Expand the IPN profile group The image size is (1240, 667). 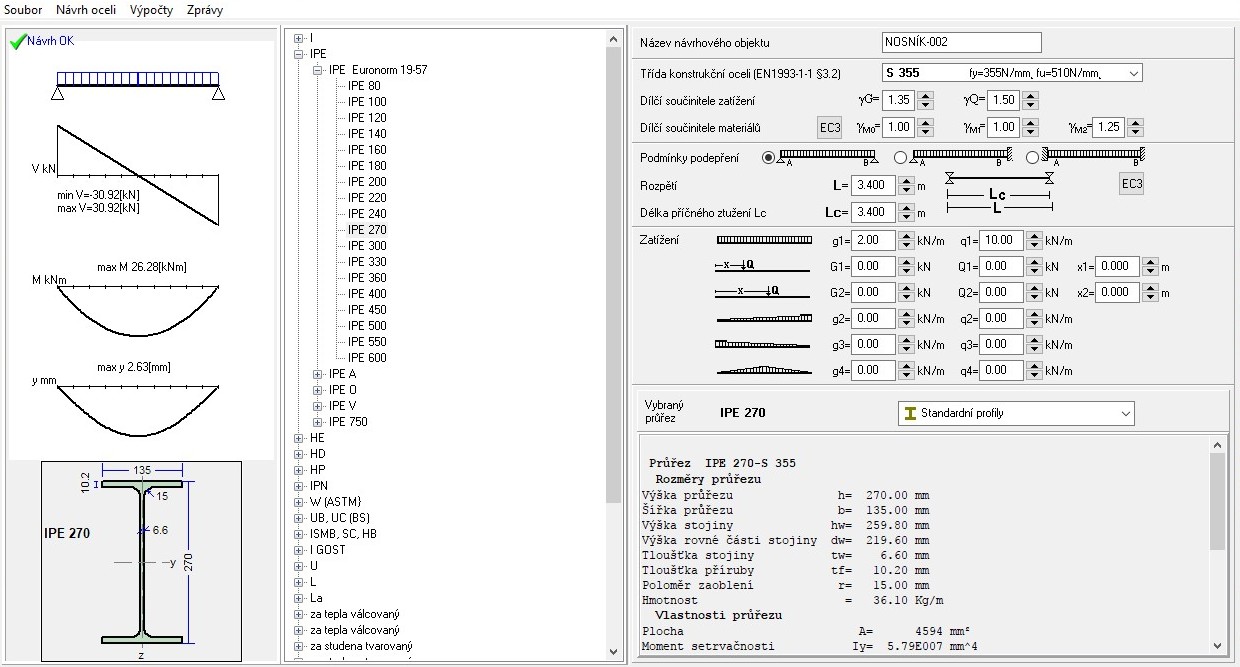(x=298, y=486)
